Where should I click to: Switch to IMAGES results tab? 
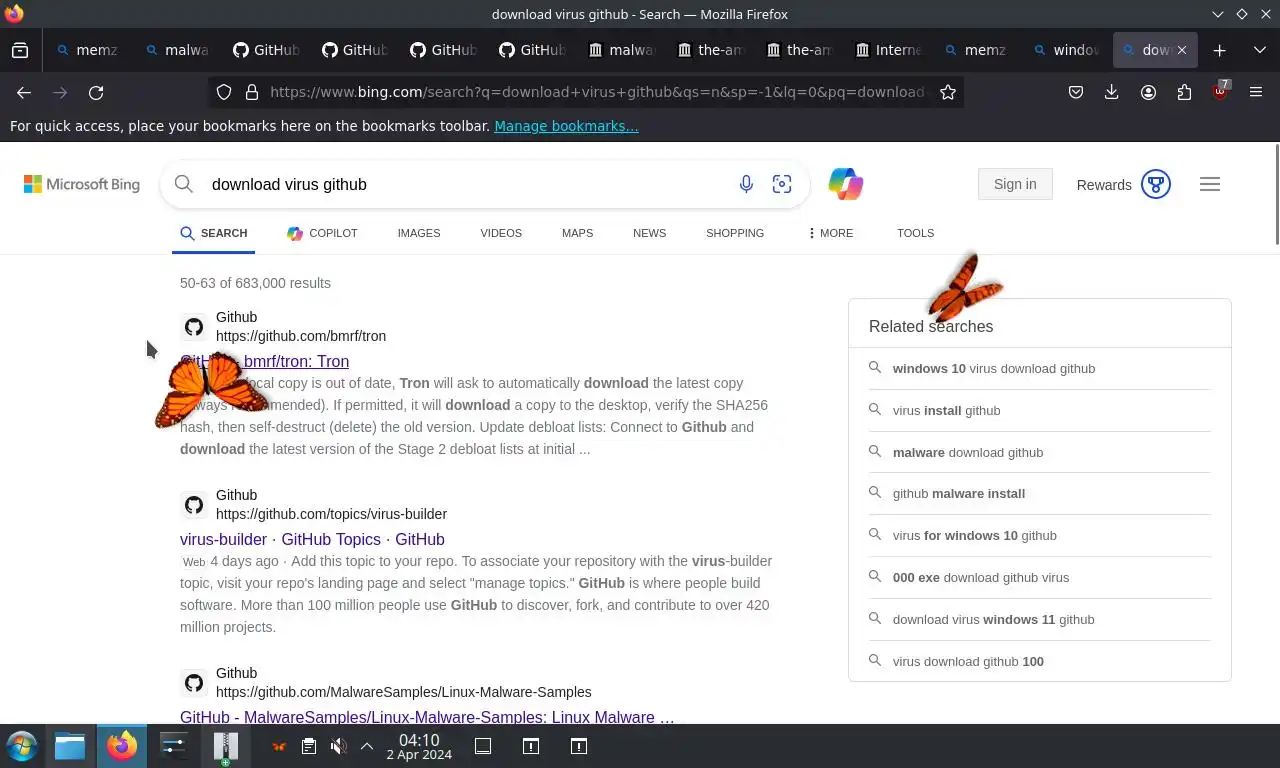(418, 233)
